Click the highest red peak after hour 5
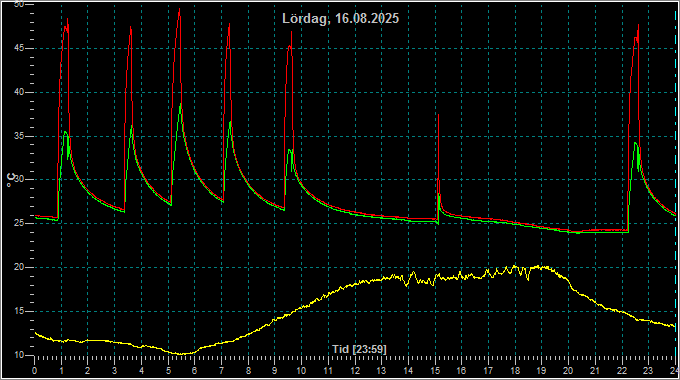Screen dimensions: 680x380 coord(180,10)
